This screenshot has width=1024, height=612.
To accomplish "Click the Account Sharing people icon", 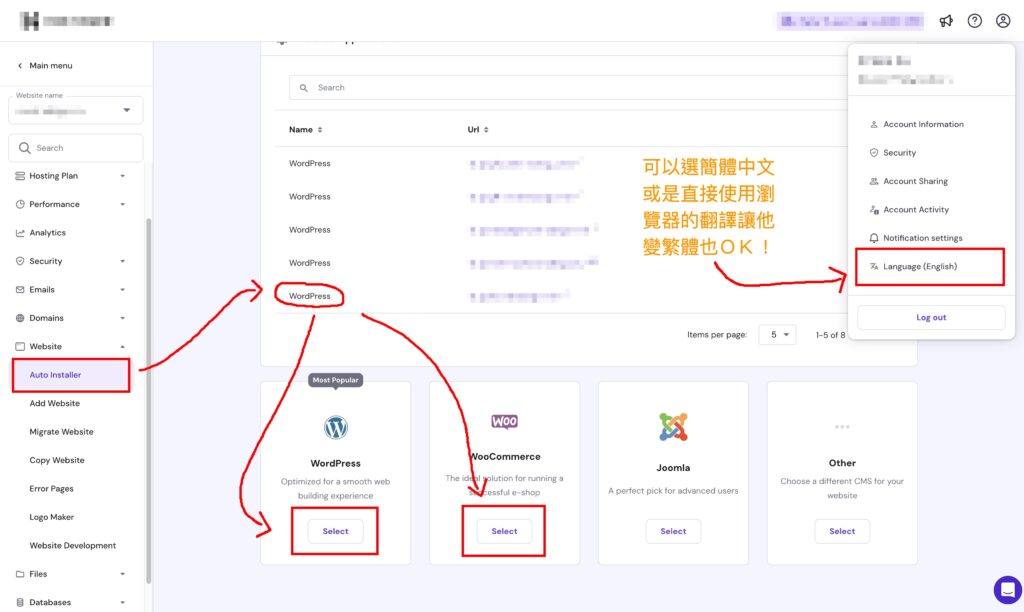I will (874, 182).
